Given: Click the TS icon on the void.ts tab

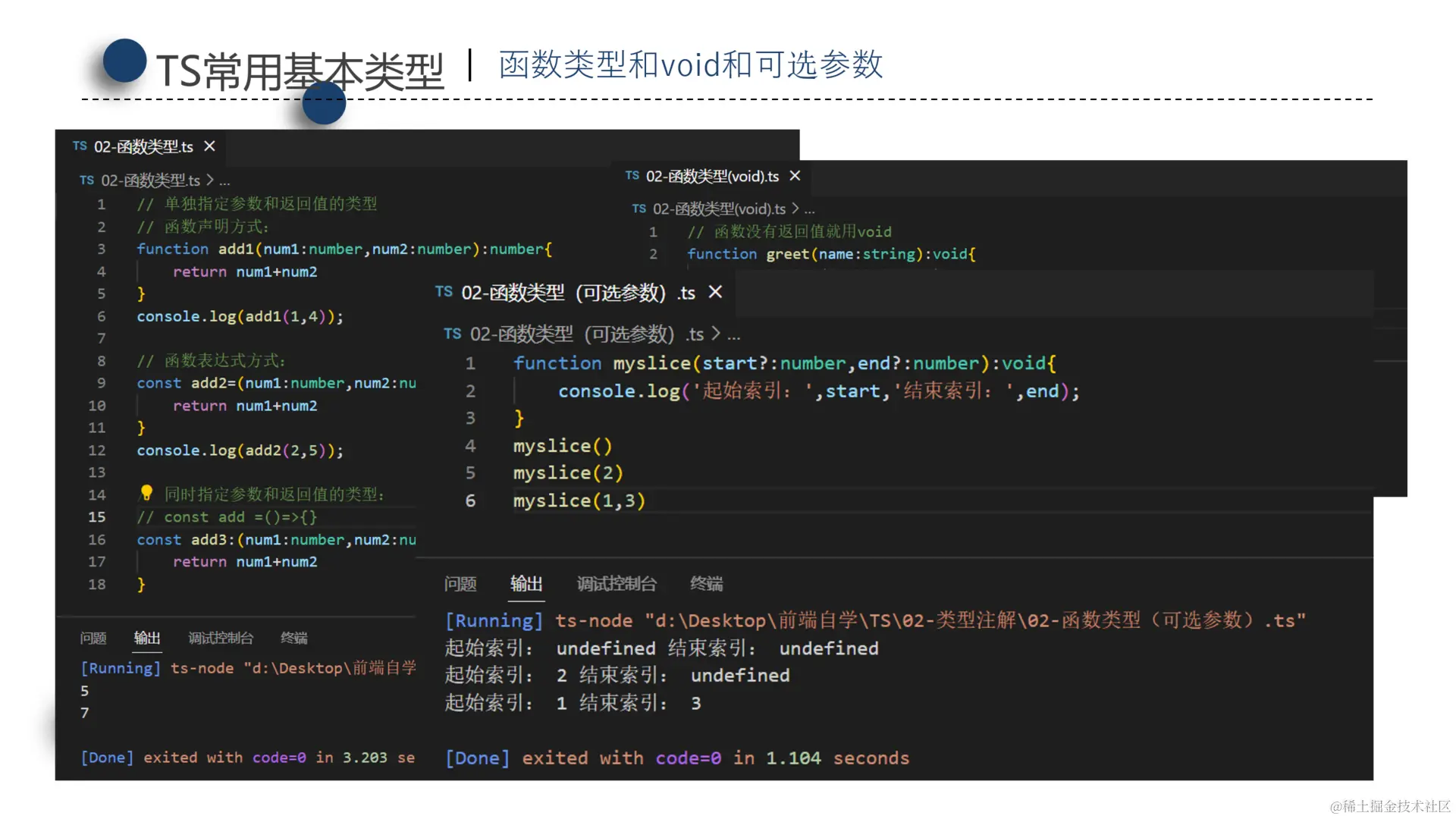Looking at the screenshot, I should [x=632, y=176].
